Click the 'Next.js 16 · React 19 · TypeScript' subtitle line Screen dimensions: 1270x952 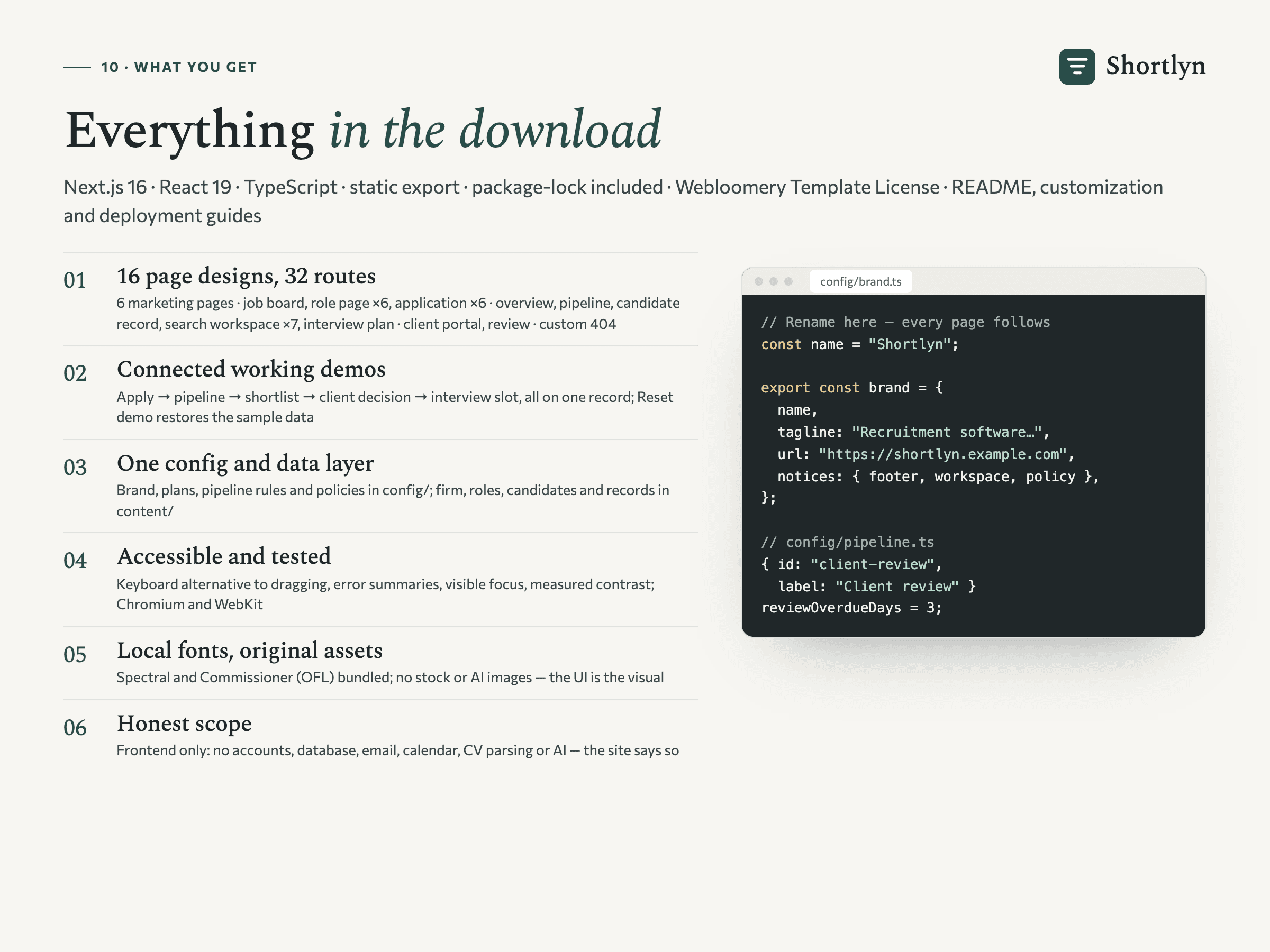[613, 187]
